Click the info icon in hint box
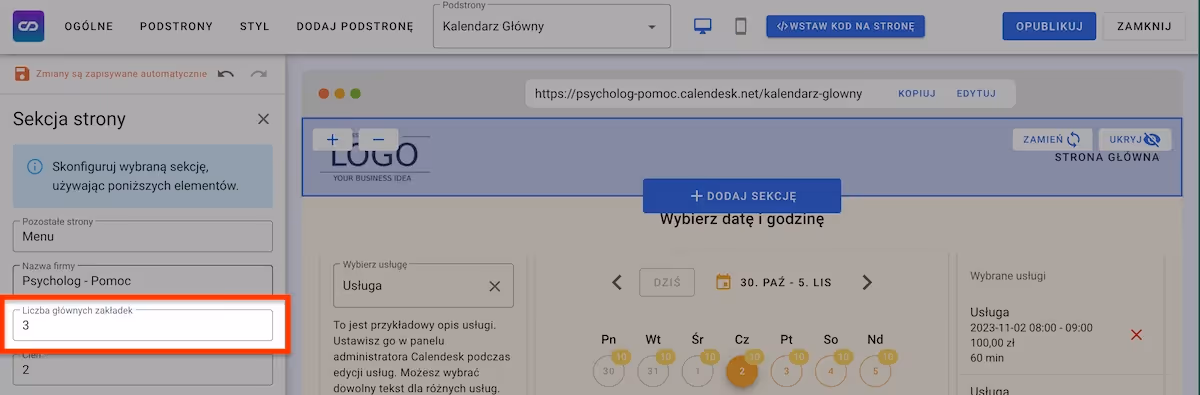 point(35,166)
